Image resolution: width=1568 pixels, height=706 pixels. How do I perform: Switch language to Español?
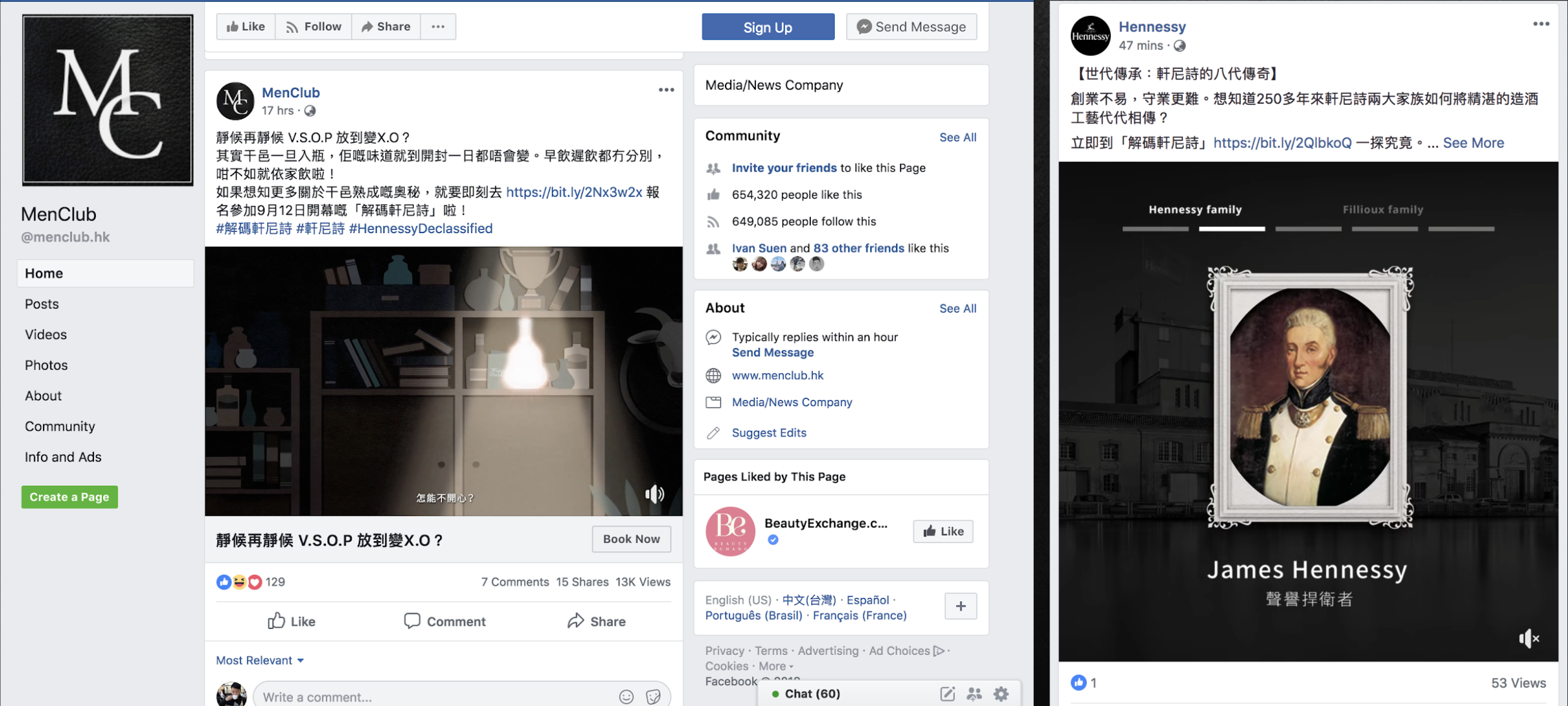867,600
